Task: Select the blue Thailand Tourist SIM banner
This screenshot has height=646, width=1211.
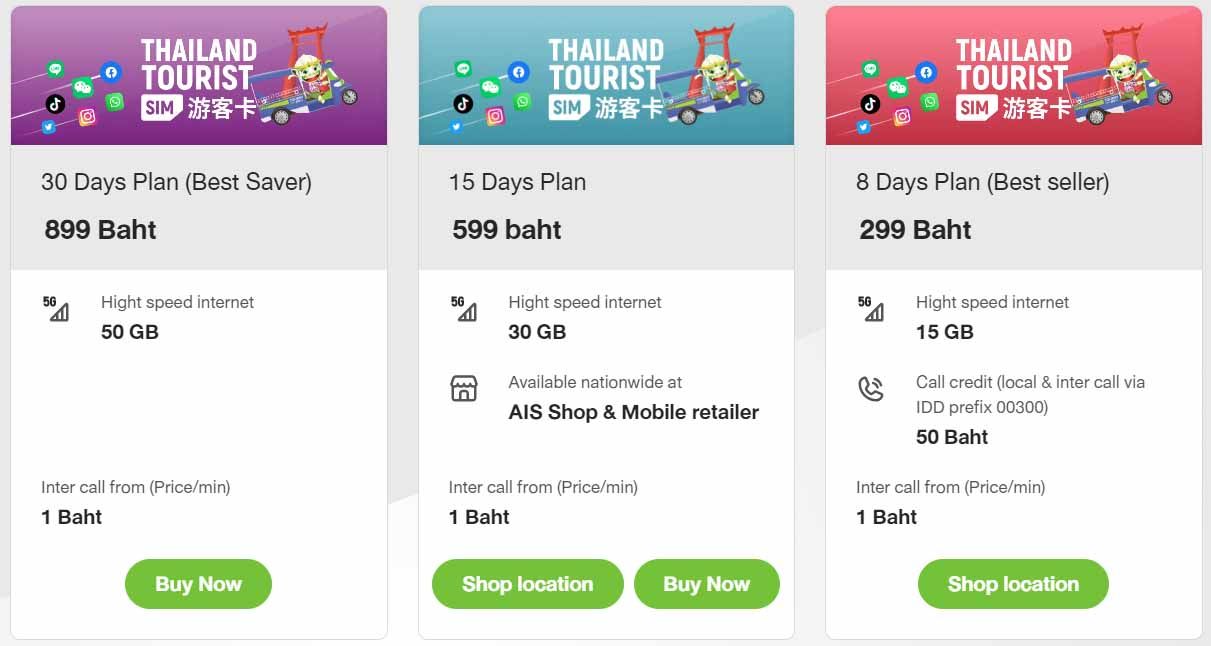Action: [x=606, y=76]
